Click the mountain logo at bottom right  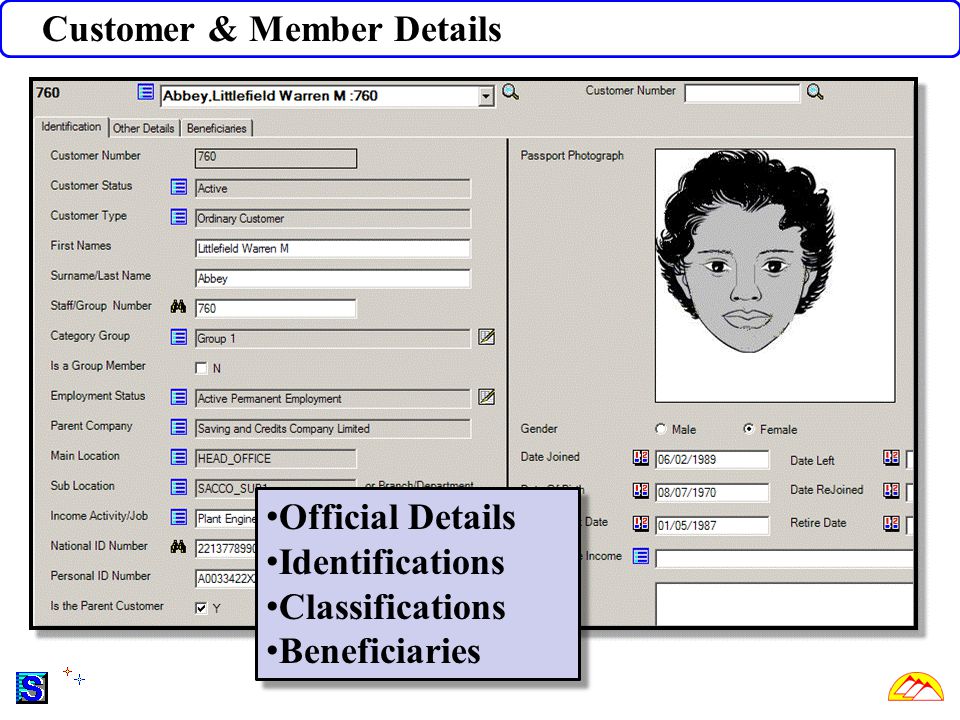(x=916, y=688)
